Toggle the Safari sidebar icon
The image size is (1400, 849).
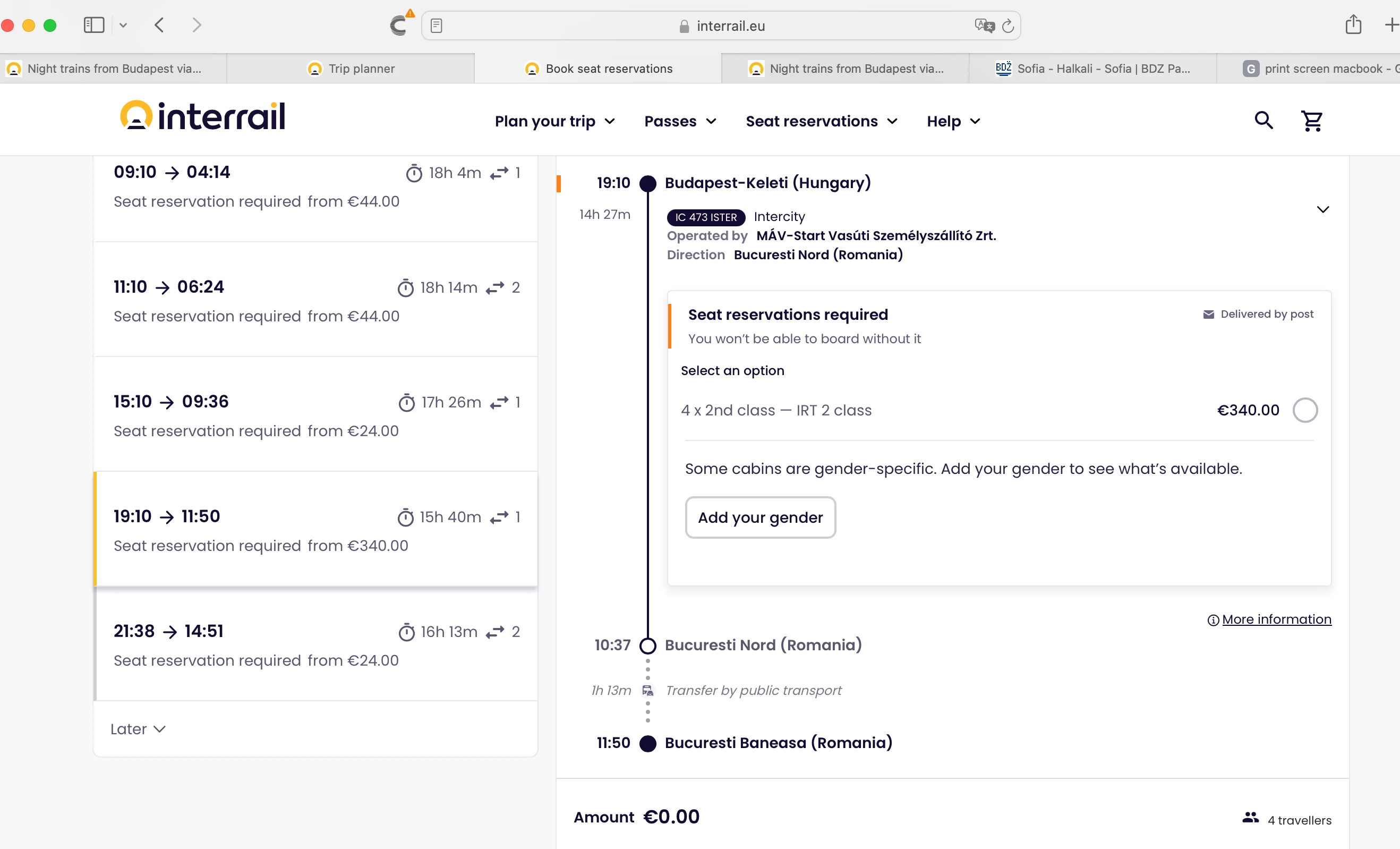pos(94,25)
